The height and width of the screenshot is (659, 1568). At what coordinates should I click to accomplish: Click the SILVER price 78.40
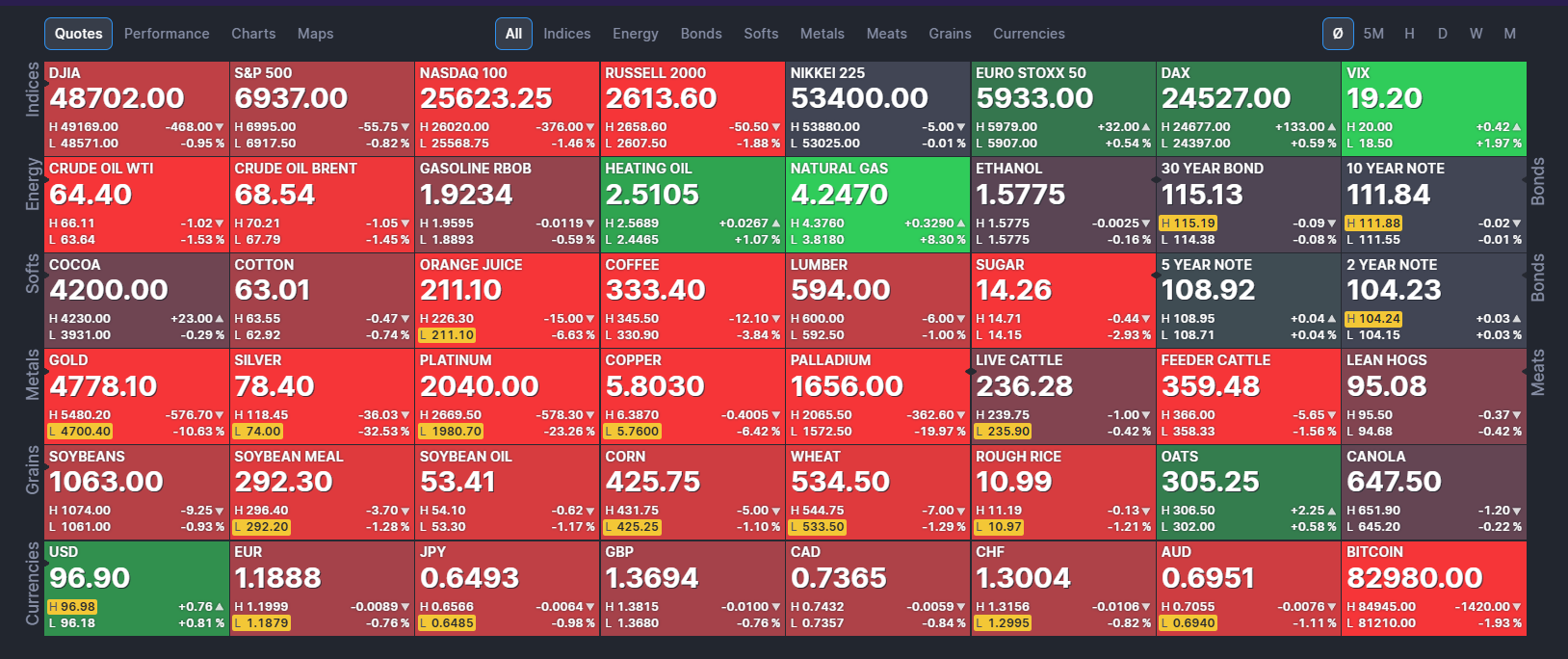click(274, 386)
